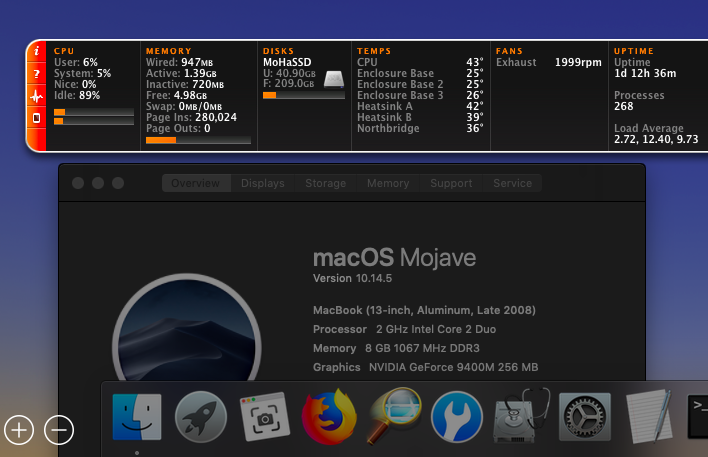Viewport: 708px width, 457px height.
Task: Switch to the Displays tab
Action: [x=263, y=183]
